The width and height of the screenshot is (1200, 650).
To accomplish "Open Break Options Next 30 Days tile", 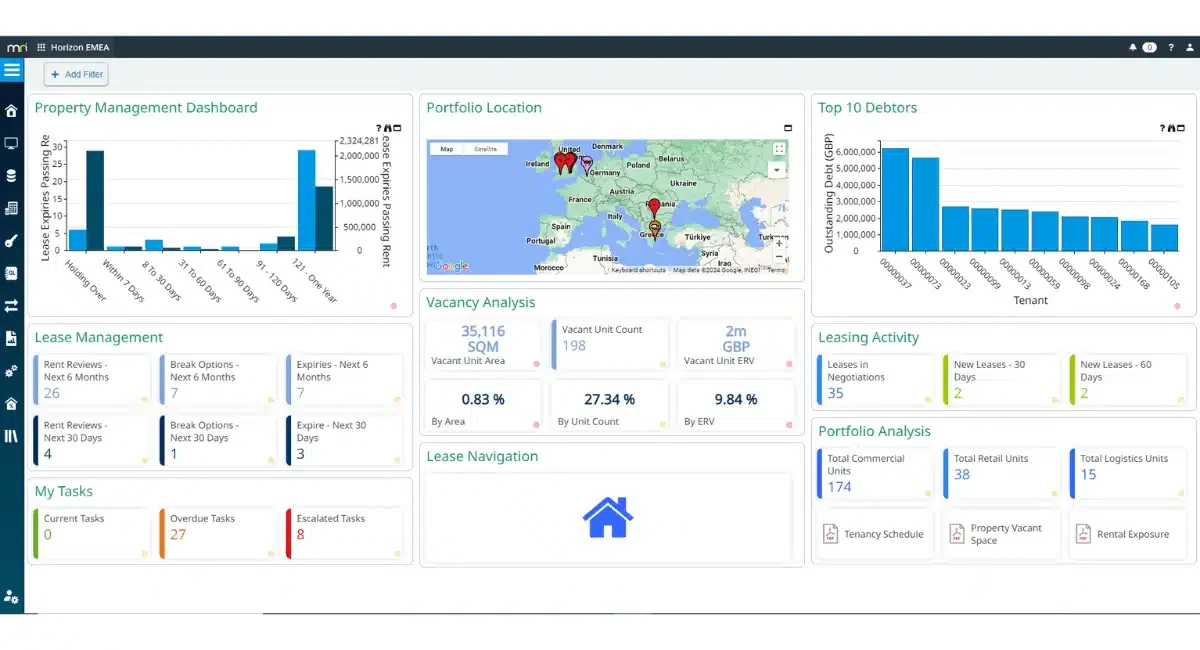I will 218,440.
